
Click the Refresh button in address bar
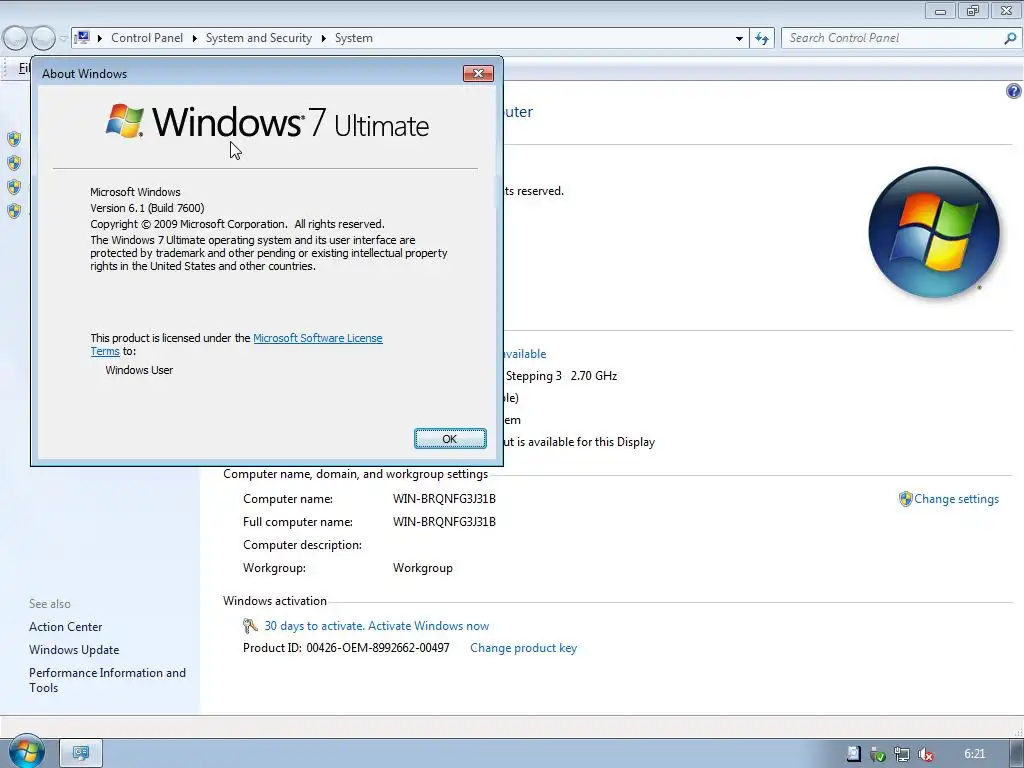point(762,39)
